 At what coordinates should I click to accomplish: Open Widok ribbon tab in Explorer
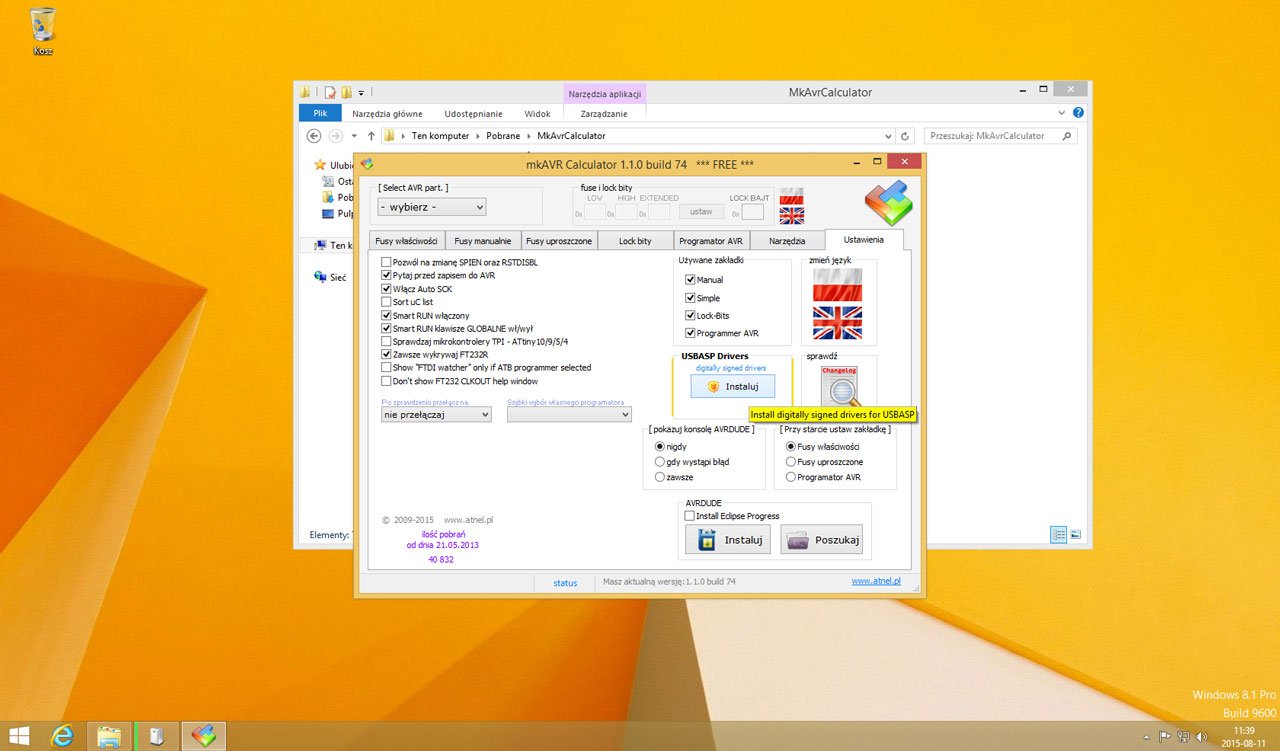(538, 114)
